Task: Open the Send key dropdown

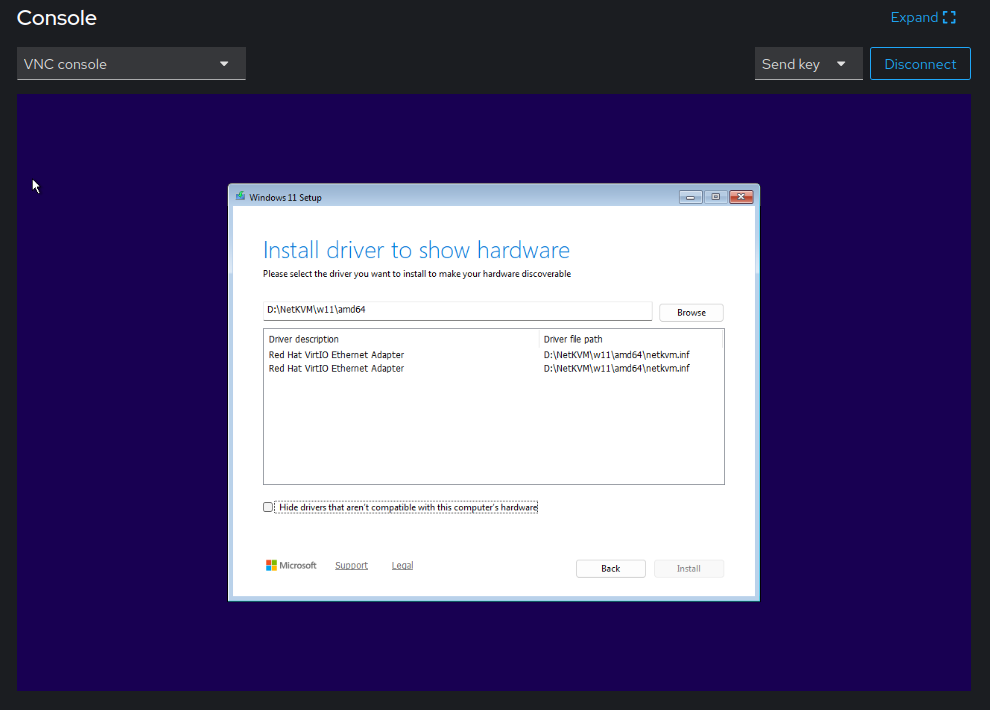Action: tap(808, 64)
